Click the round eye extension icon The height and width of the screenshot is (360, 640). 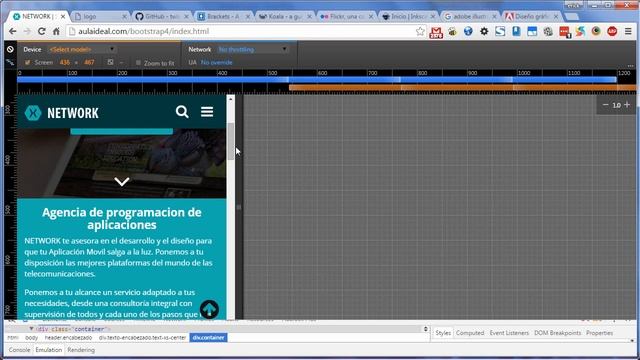point(596,31)
